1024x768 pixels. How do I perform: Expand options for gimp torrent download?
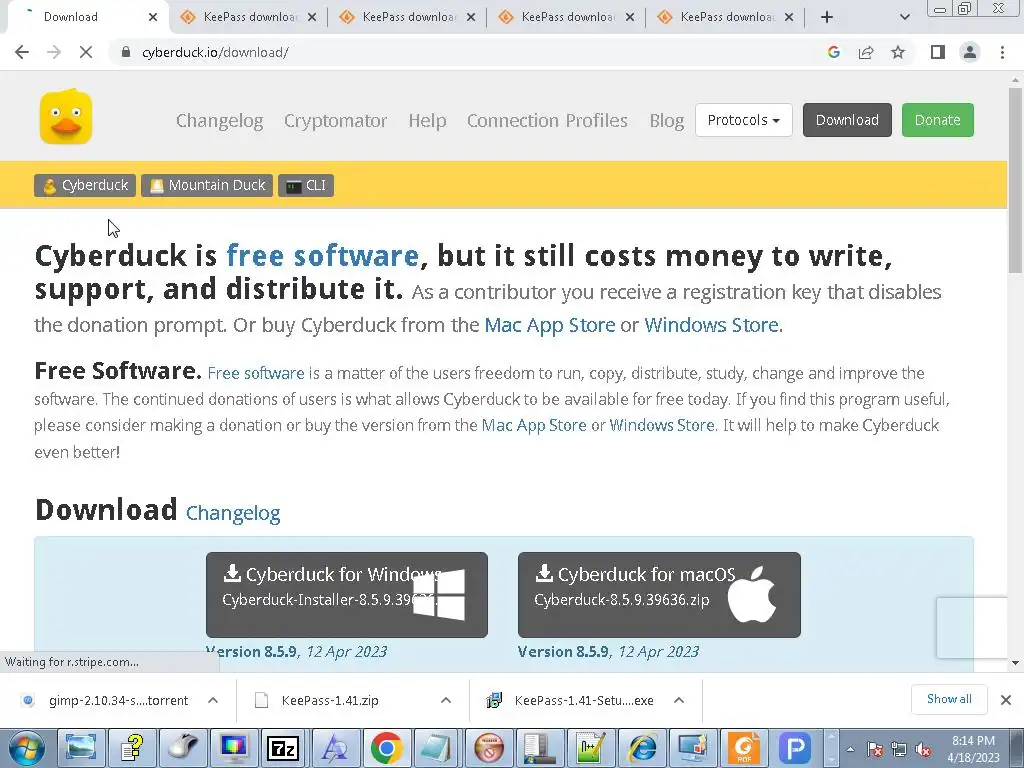click(213, 700)
